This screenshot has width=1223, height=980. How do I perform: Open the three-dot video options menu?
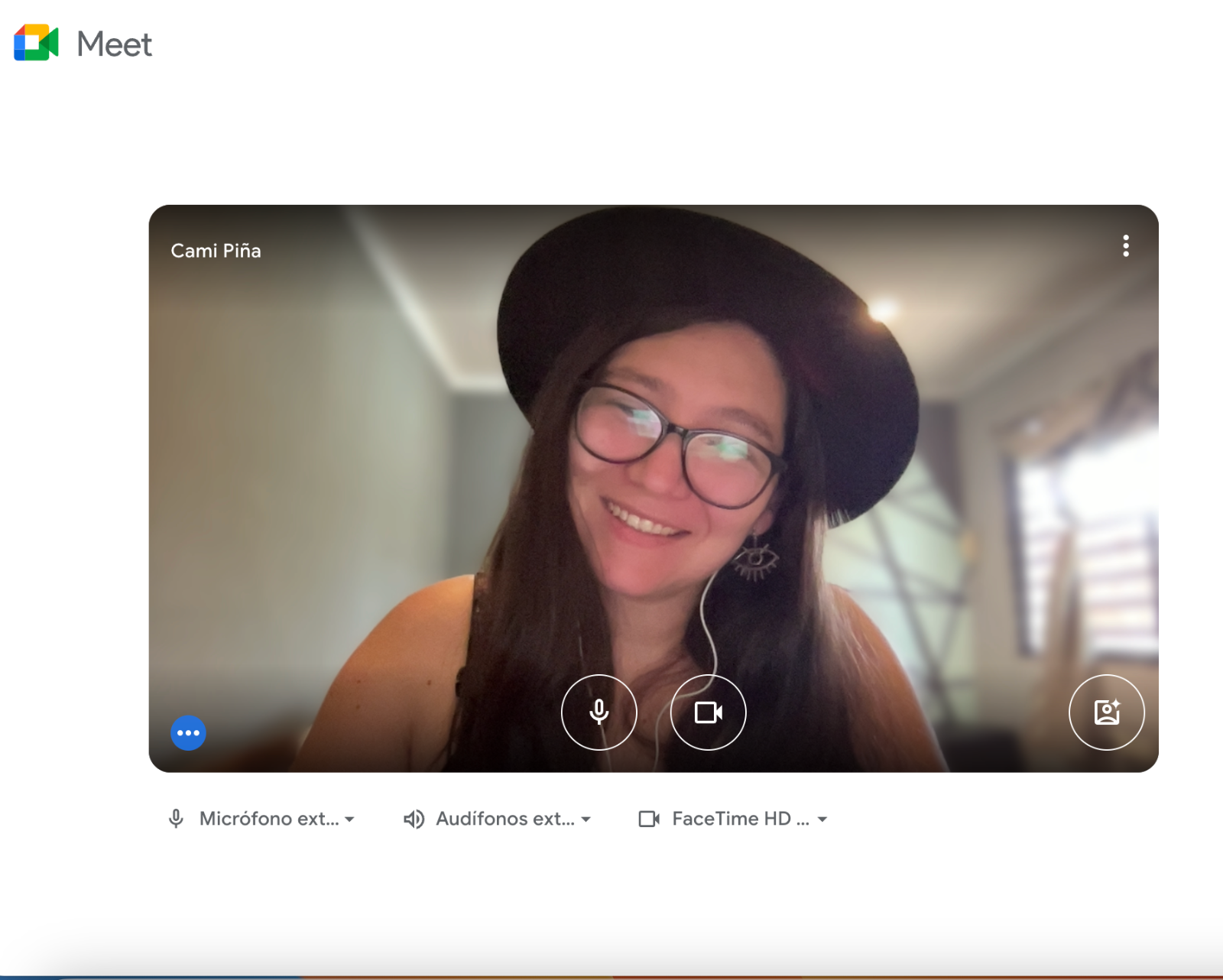[x=1125, y=245]
